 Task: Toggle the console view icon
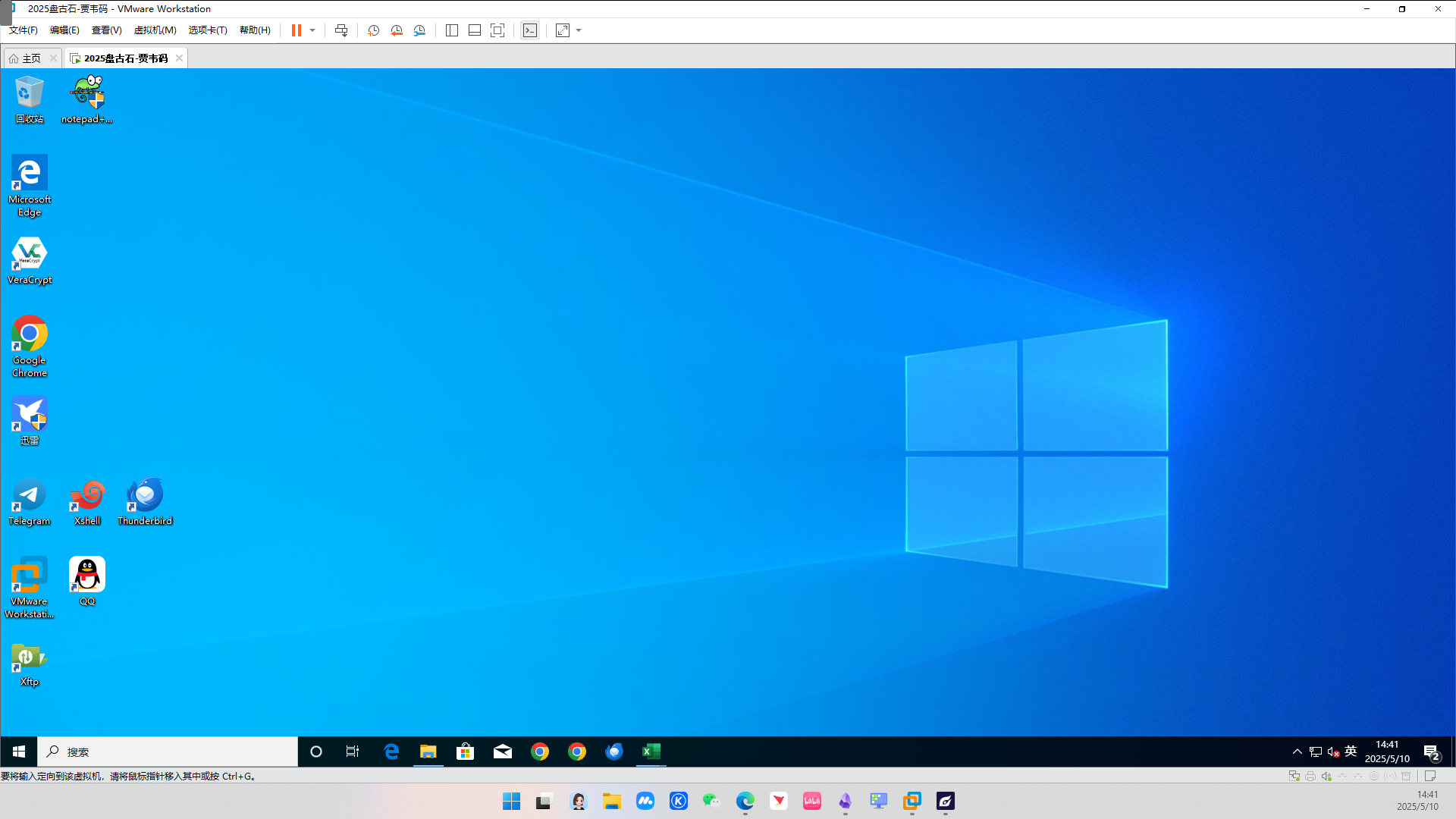[x=530, y=30]
